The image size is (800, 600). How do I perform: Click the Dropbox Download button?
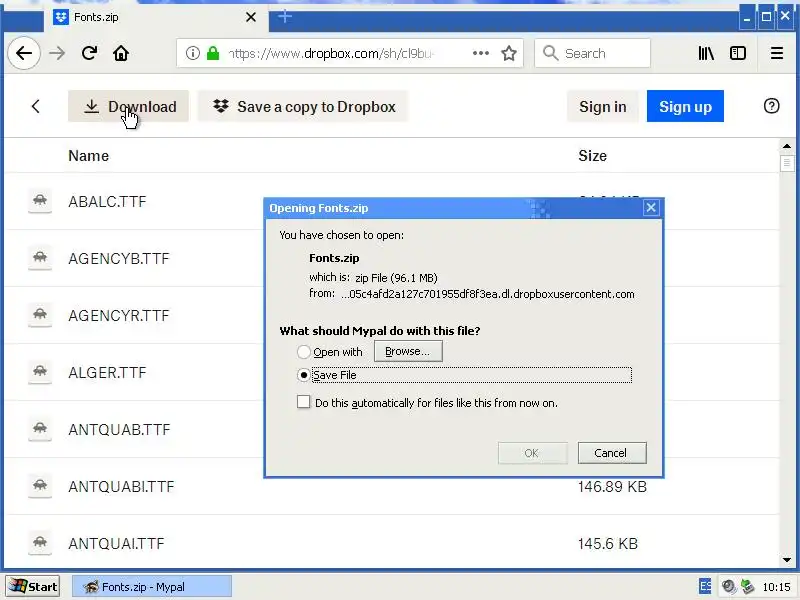click(x=128, y=106)
